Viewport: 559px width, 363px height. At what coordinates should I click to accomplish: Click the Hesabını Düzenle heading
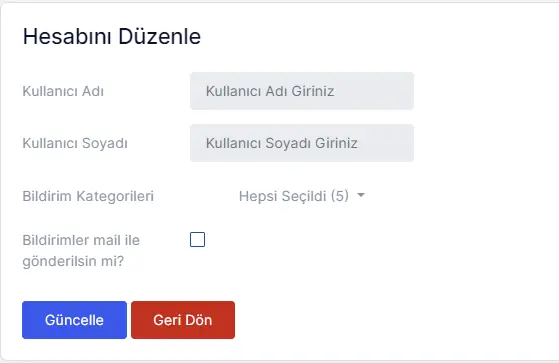tap(112, 36)
